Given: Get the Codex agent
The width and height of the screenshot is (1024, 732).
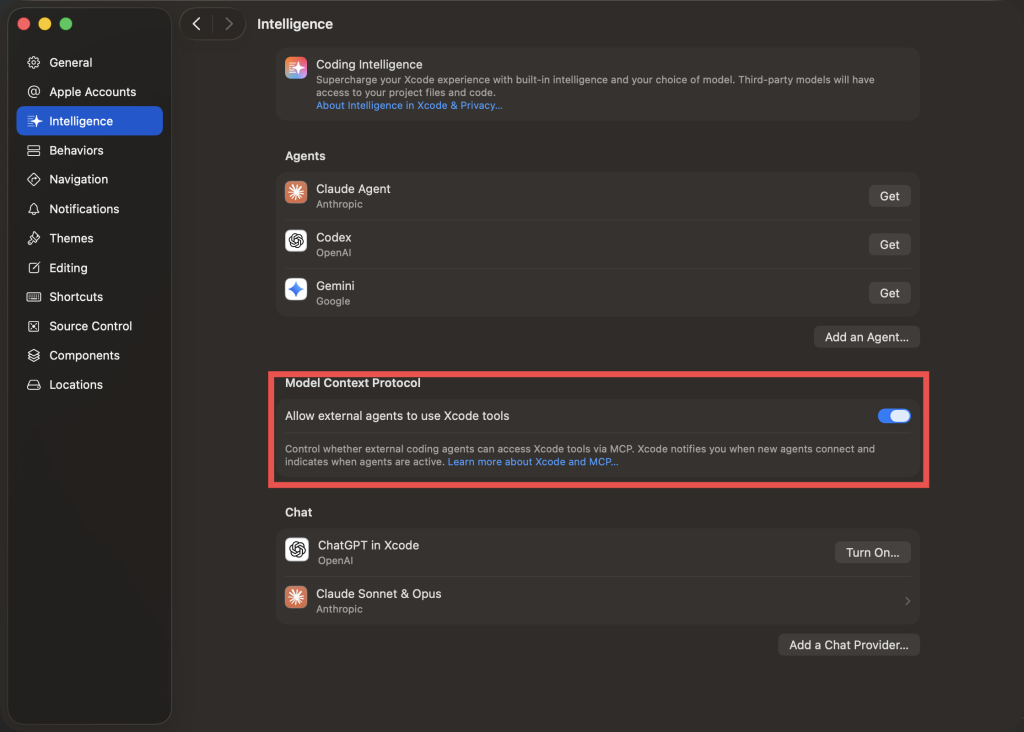Looking at the screenshot, I should coord(889,244).
